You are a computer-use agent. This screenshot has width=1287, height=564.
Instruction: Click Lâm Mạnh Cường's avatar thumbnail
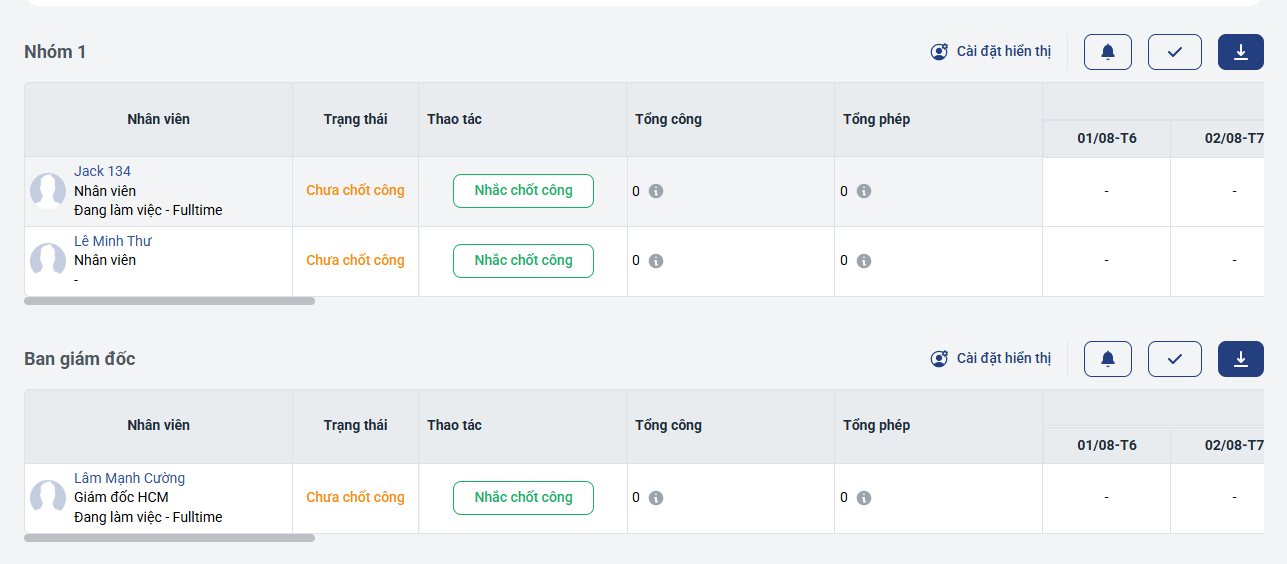coord(48,498)
